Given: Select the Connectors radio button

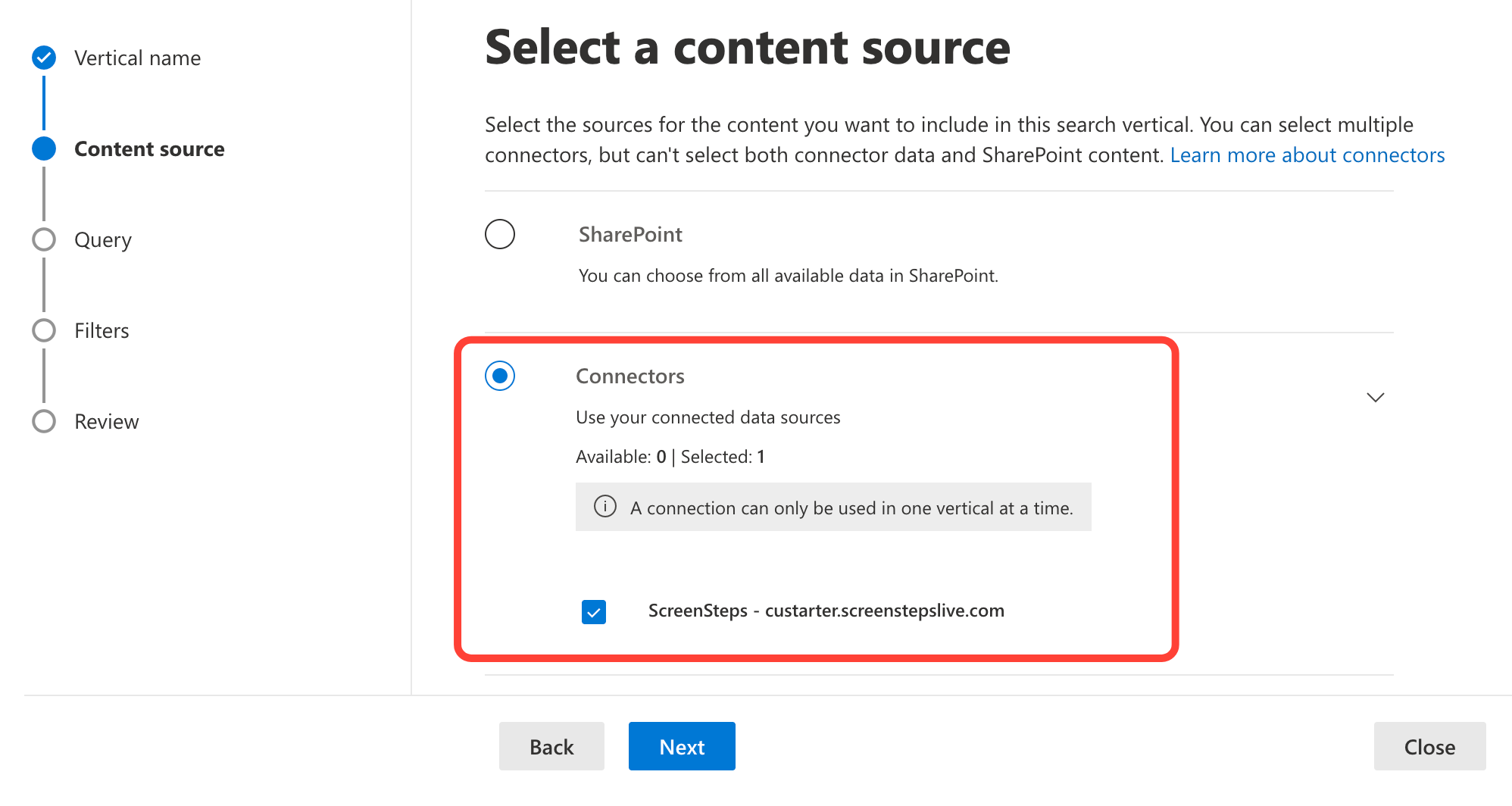Looking at the screenshot, I should click(x=500, y=376).
